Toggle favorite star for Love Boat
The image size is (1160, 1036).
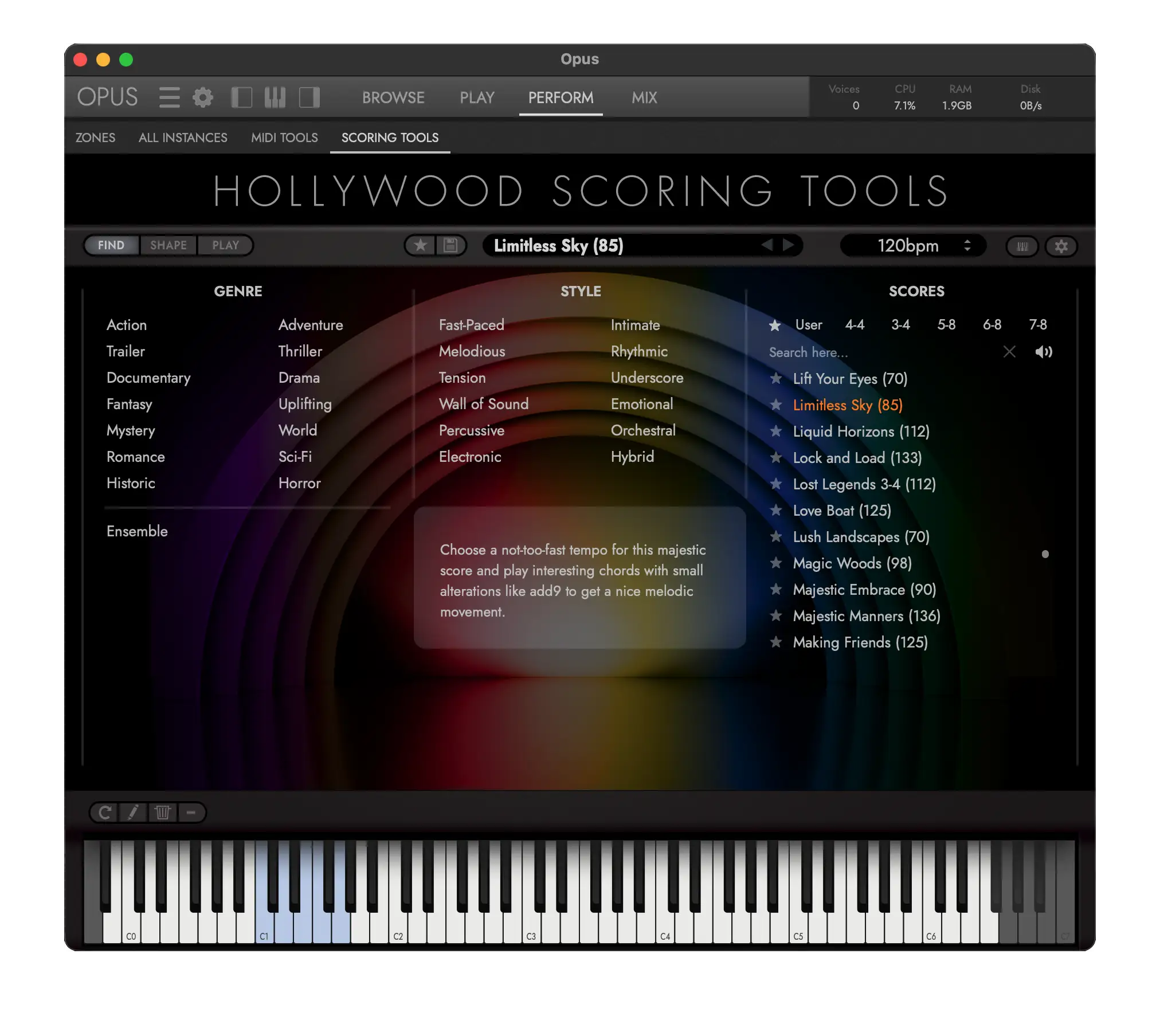coord(776,510)
